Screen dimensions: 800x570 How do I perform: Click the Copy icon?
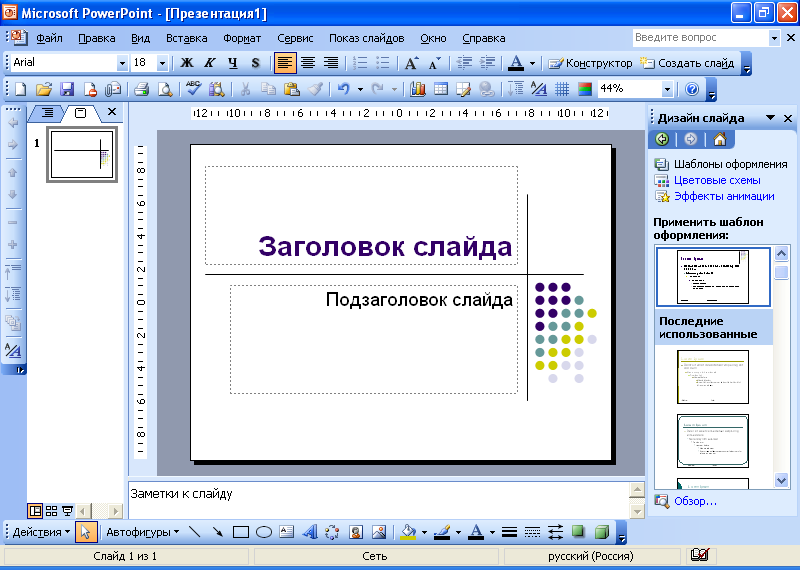click(268, 90)
